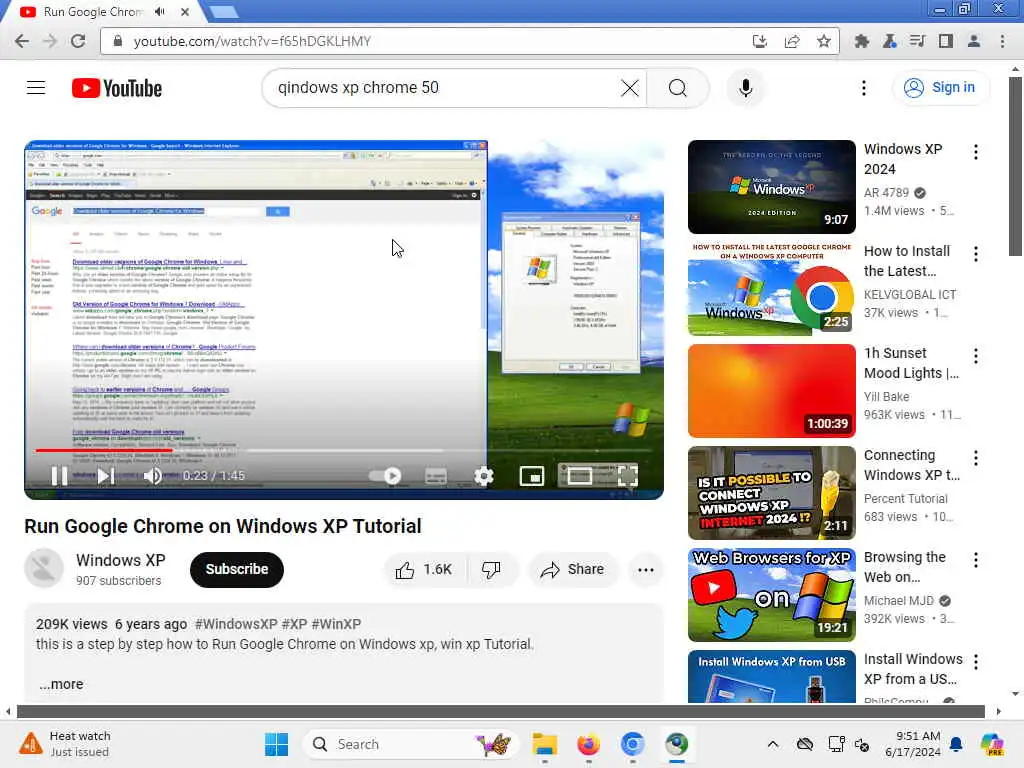Select the Run Google Chrome tab

[93, 12]
